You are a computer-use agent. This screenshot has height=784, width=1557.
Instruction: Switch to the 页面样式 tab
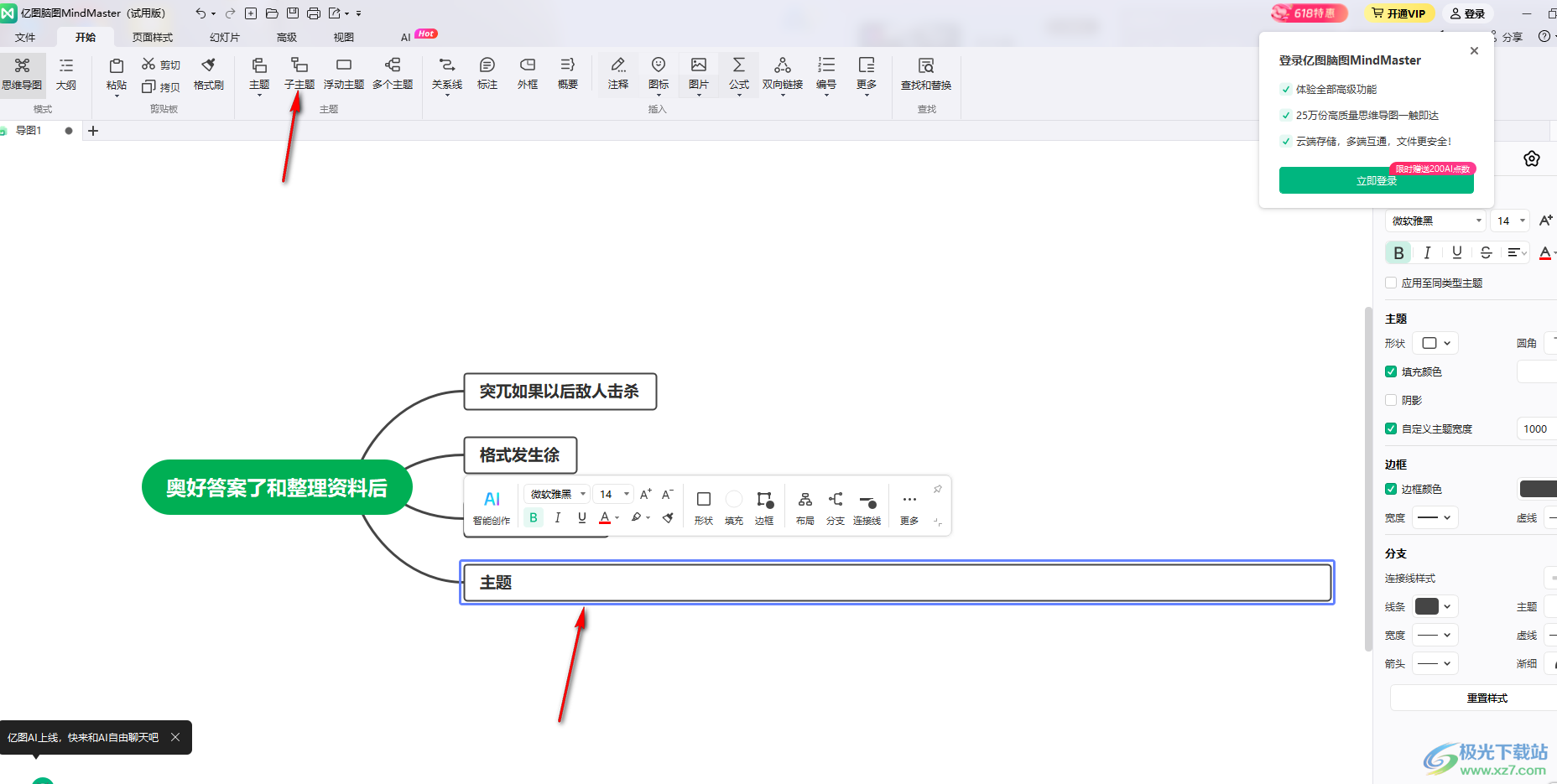(x=153, y=37)
